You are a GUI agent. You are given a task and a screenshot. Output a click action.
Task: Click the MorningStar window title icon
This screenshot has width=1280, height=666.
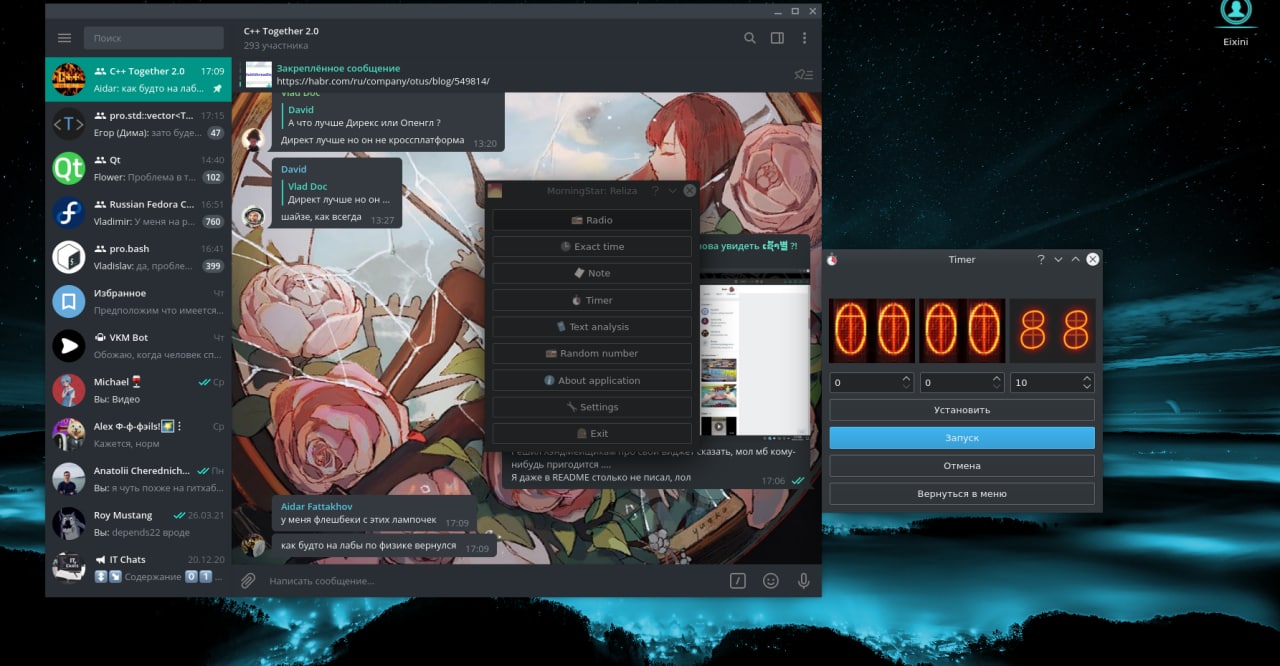coord(495,191)
